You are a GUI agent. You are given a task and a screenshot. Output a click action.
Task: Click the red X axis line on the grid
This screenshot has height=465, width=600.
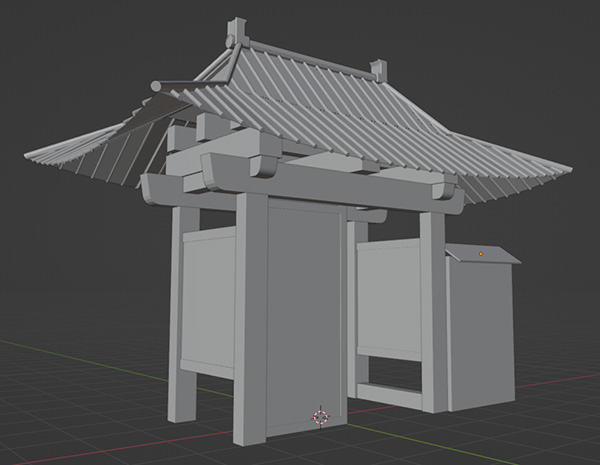click(560, 381)
